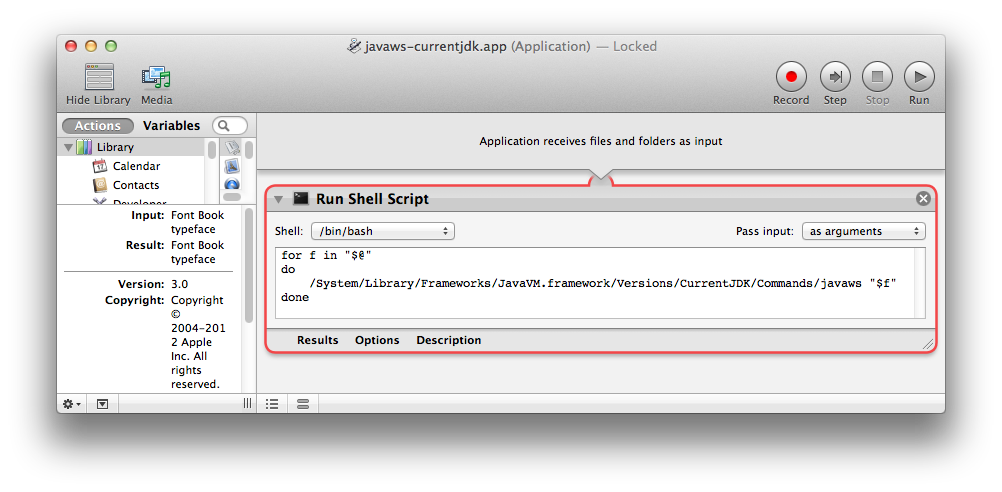This screenshot has height=492, width=1002.
Task: Click the vertical bars resize handle icon
Action: (247, 404)
